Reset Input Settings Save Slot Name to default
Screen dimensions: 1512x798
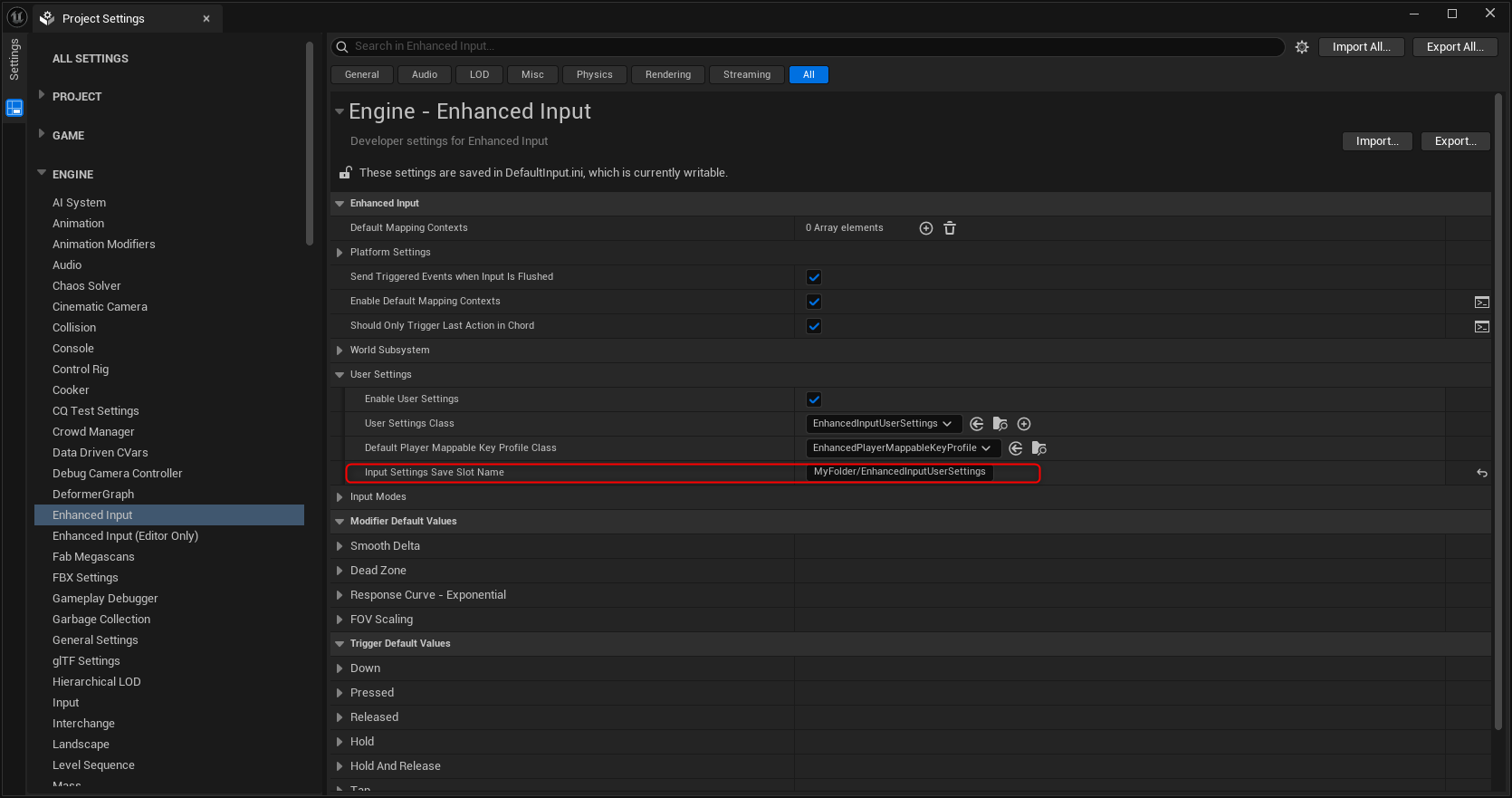coord(1482,473)
